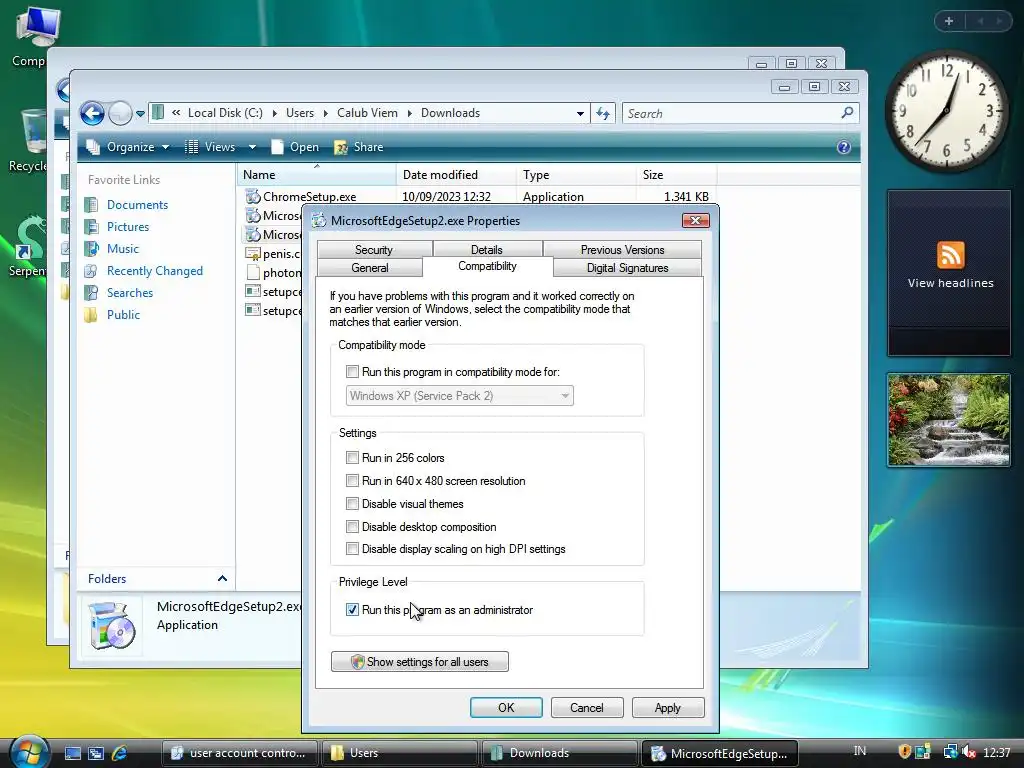Click the network tray icon

click(x=950, y=752)
